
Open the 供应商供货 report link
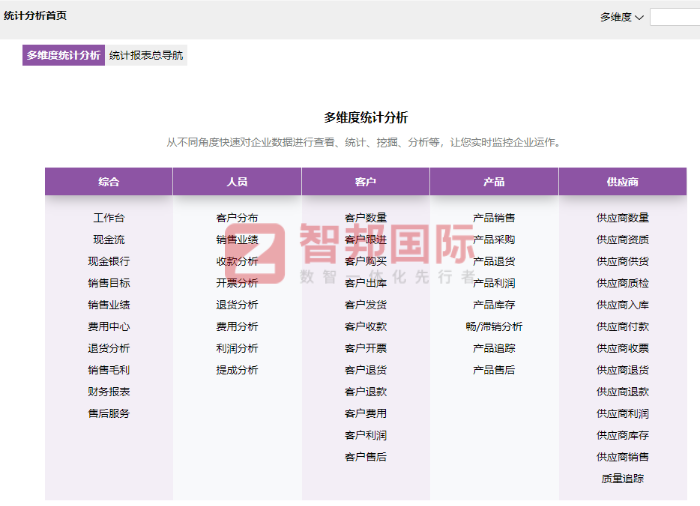pyautogui.click(x=622, y=261)
